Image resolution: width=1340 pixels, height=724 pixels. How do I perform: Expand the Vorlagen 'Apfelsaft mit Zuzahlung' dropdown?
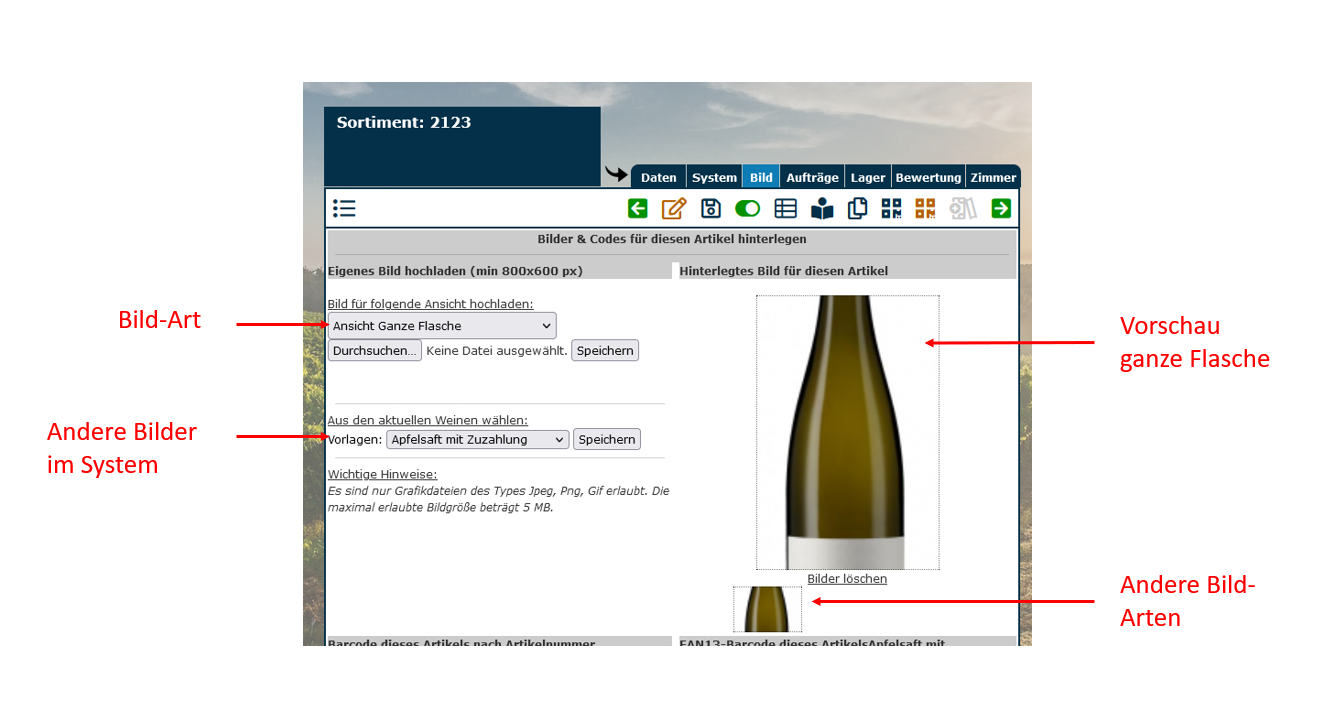(477, 439)
